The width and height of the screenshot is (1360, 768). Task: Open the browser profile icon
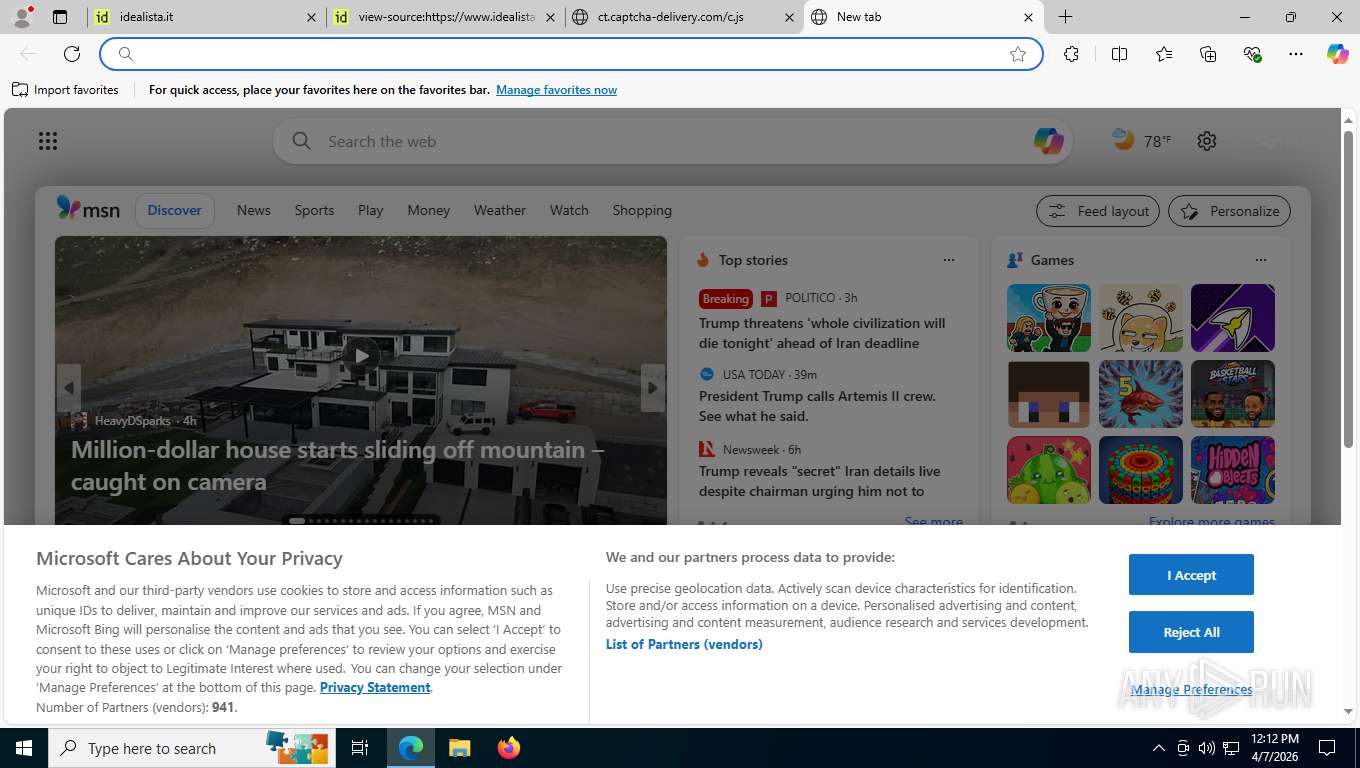point(21,17)
